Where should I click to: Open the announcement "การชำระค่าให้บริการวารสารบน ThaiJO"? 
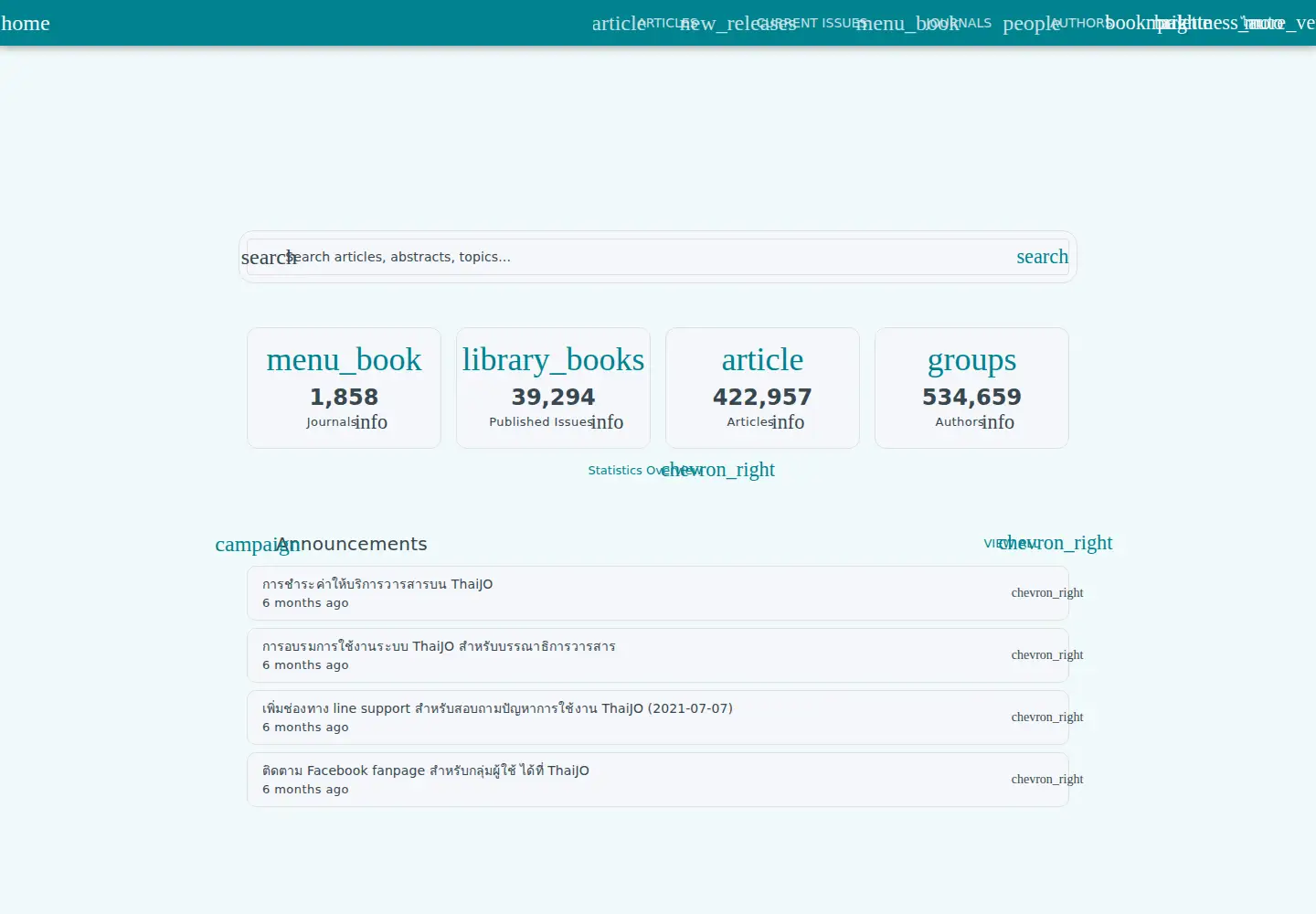(658, 593)
